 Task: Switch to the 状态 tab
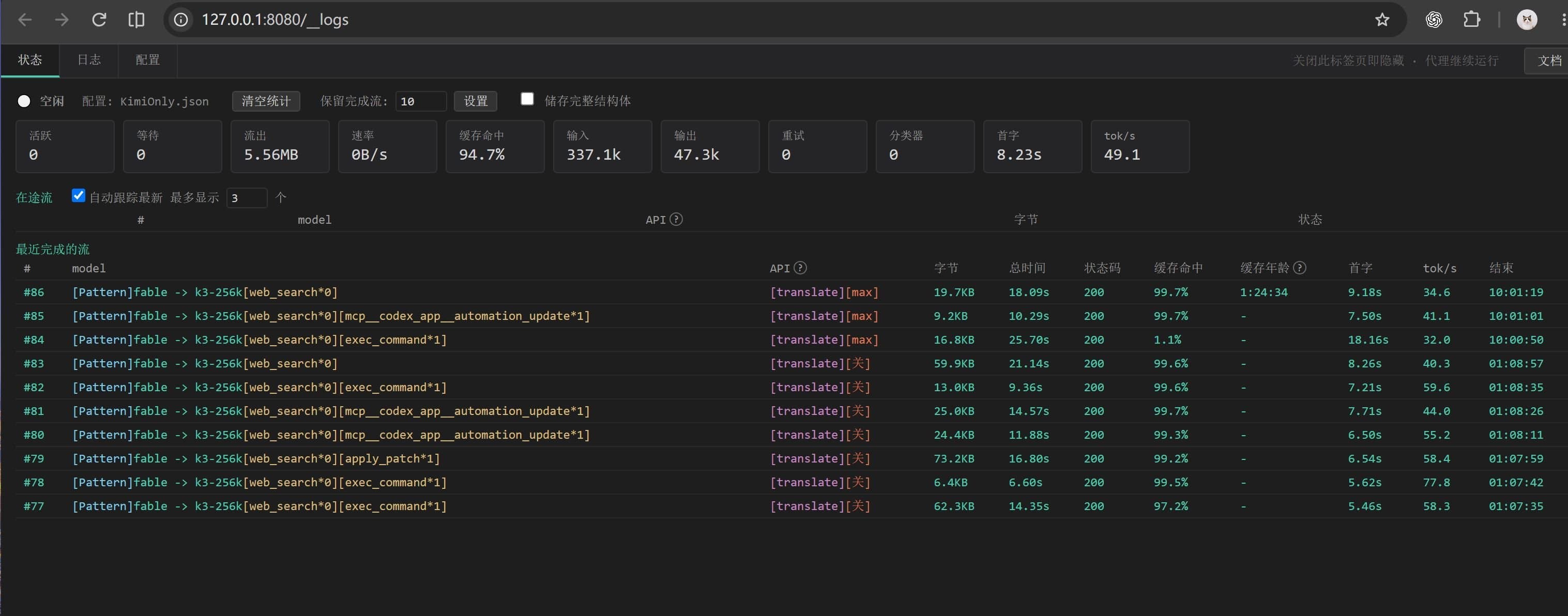coord(30,59)
